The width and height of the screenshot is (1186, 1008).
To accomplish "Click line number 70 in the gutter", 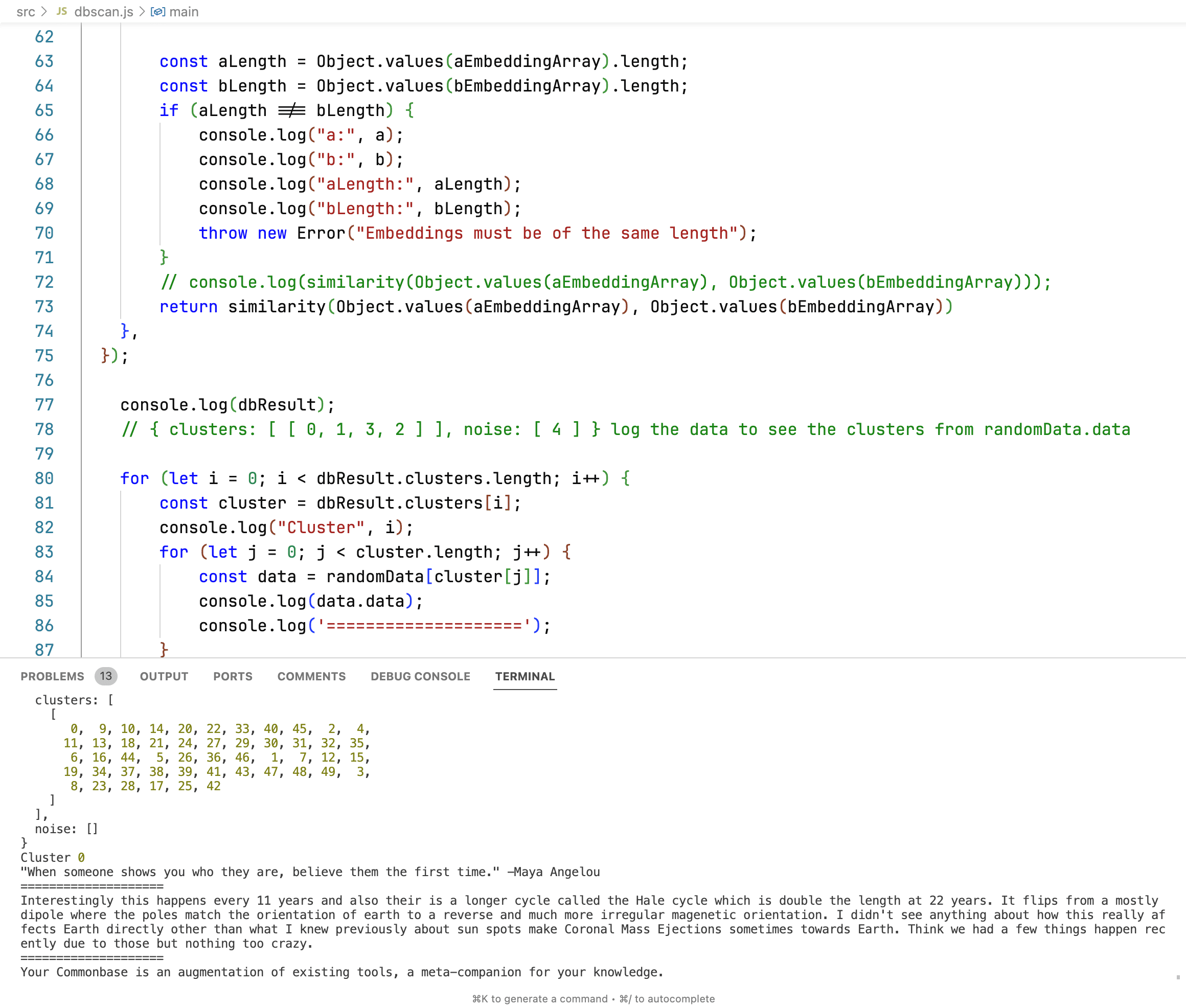I will coord(44,233).
